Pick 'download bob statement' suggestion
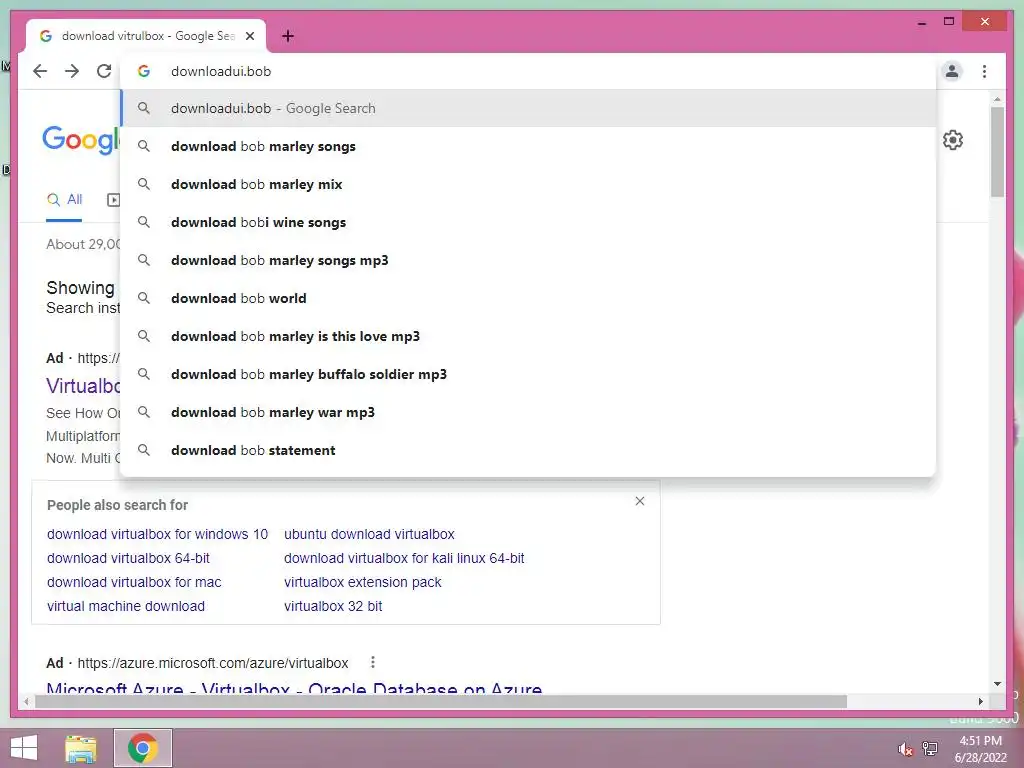Screen dimensions: 1024x768 pos(528,450)
